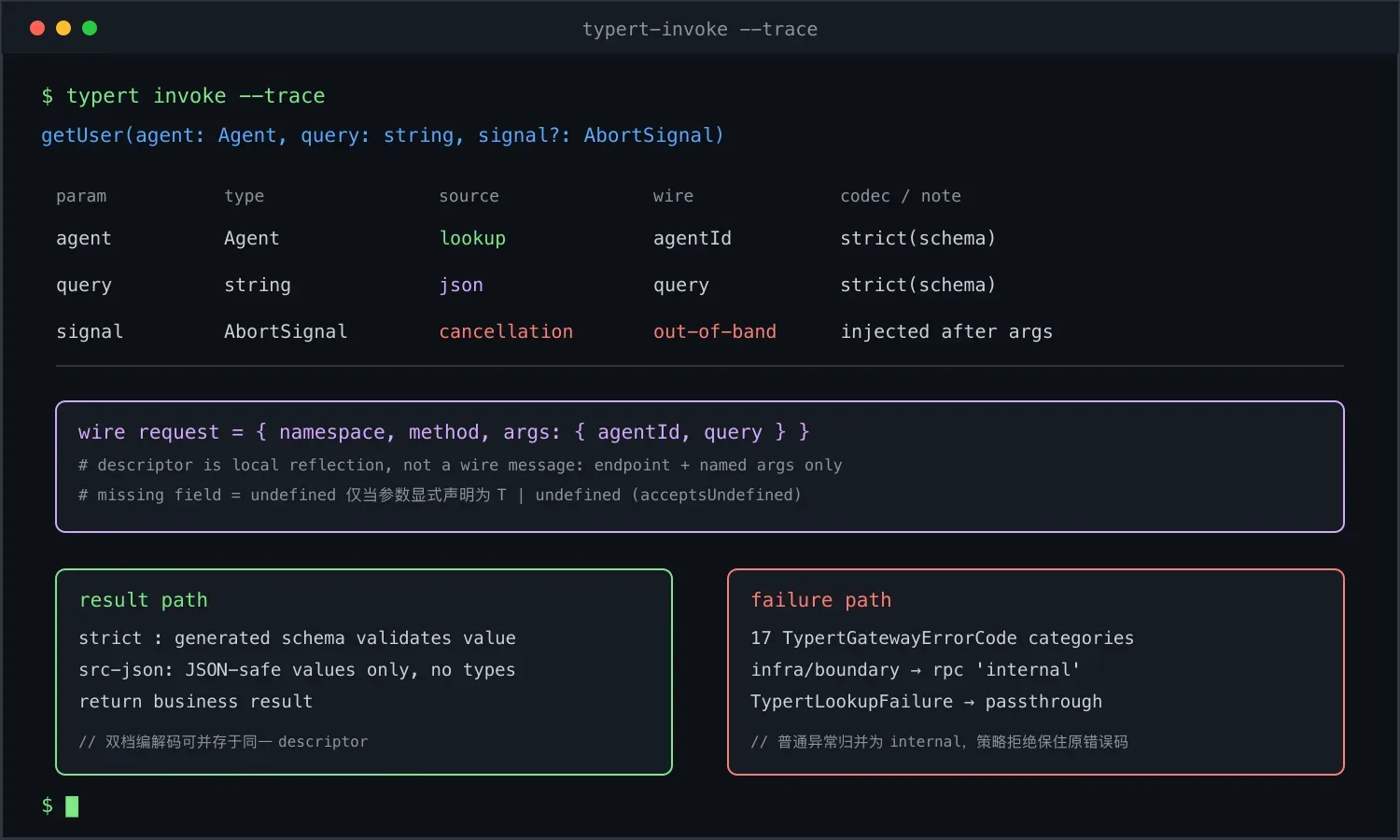Click the "type" column header

[x=244, y=196]
